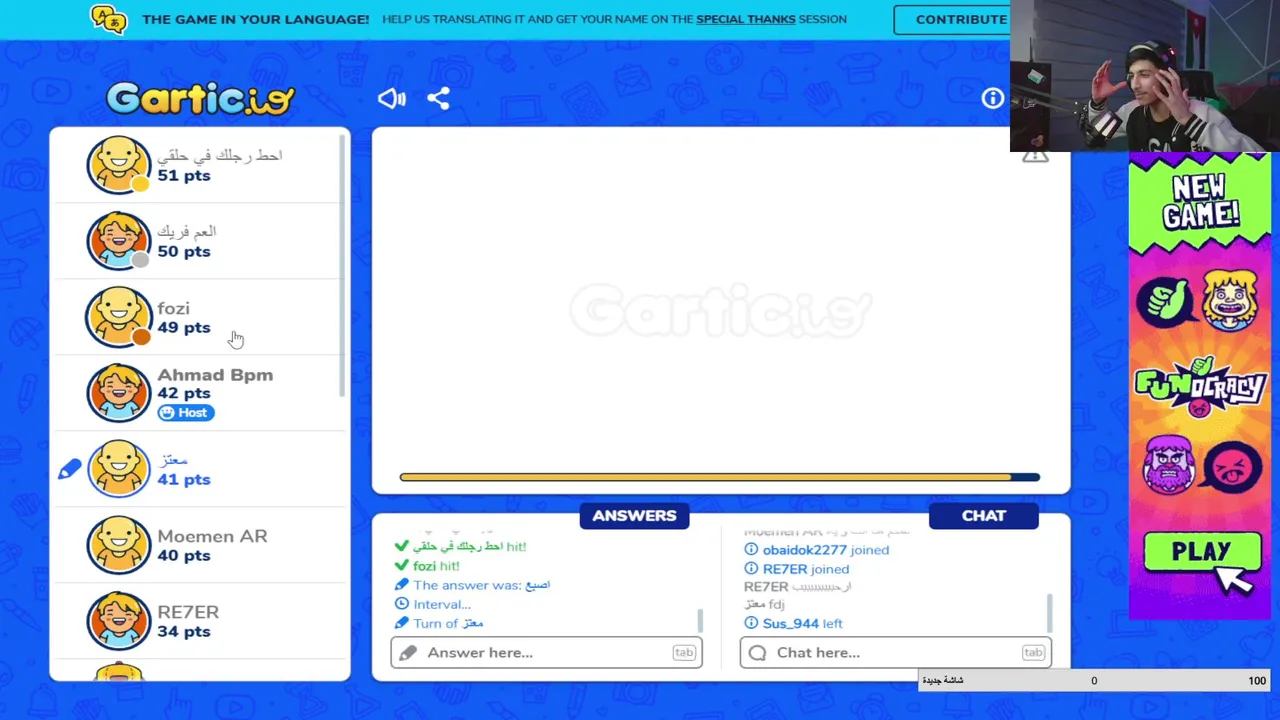Viewport: 1280px width, 720px height.
Task: Click the 'Interval...' message
Action: (x=442, y=604)
